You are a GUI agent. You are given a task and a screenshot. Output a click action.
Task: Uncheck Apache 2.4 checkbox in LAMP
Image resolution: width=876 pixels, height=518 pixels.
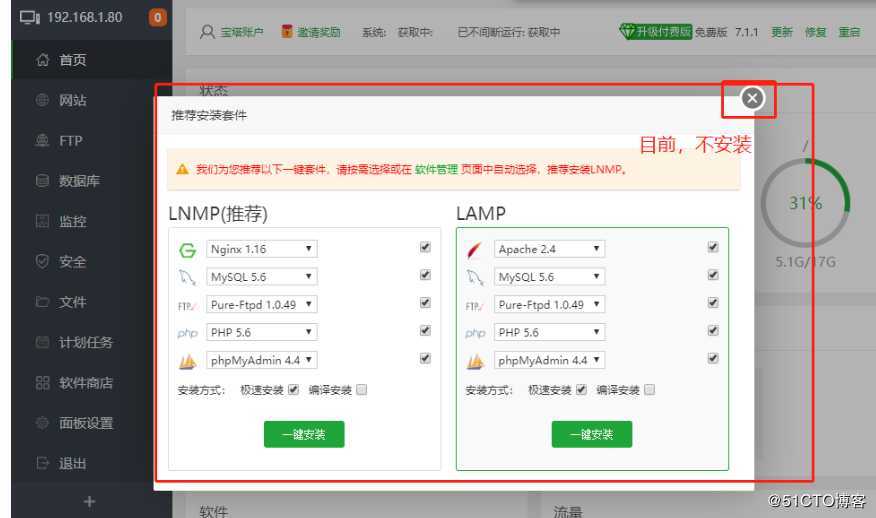click(713, 247)
